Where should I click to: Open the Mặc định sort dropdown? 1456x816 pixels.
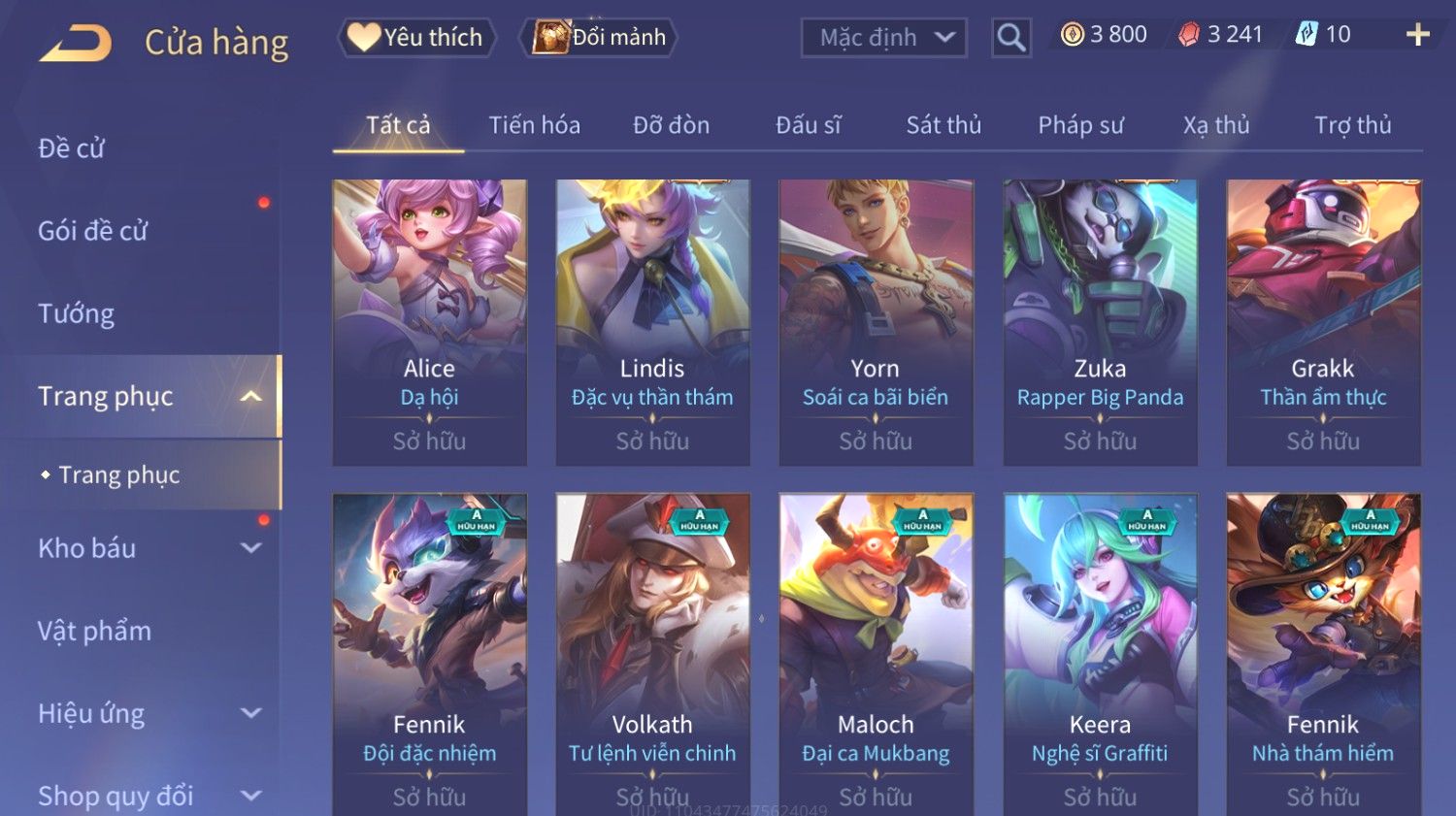pyautogui.click(x=883, y=38)
